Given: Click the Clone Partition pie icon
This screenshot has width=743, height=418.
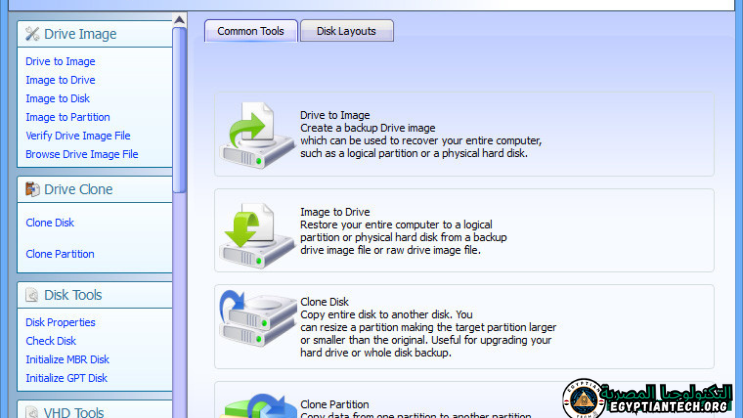Looking at the screenshot, I should (260, 406).
